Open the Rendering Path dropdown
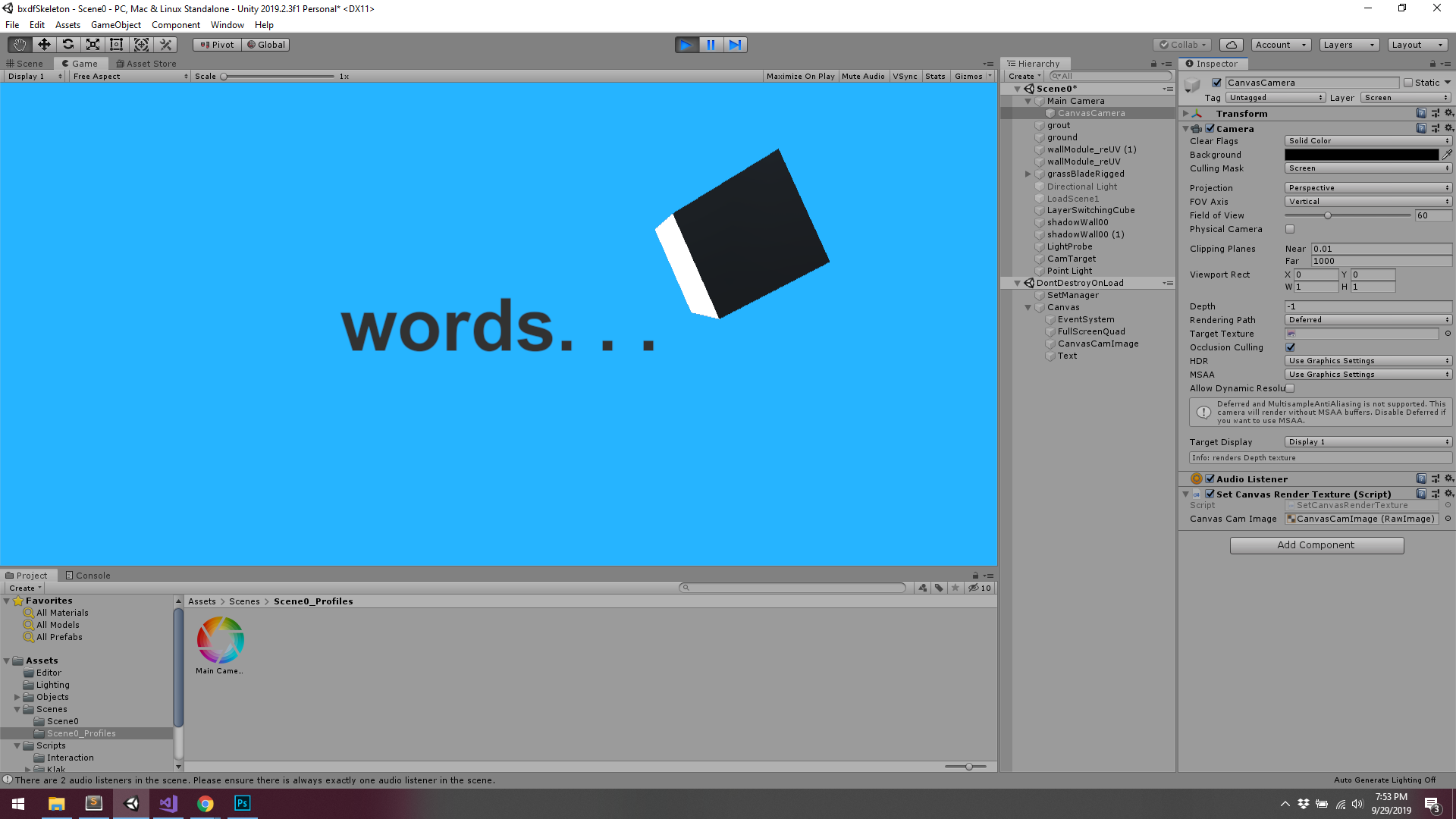Image resolution: width=1456 pixels, height=819 pixels. [x=1368, y=320]
